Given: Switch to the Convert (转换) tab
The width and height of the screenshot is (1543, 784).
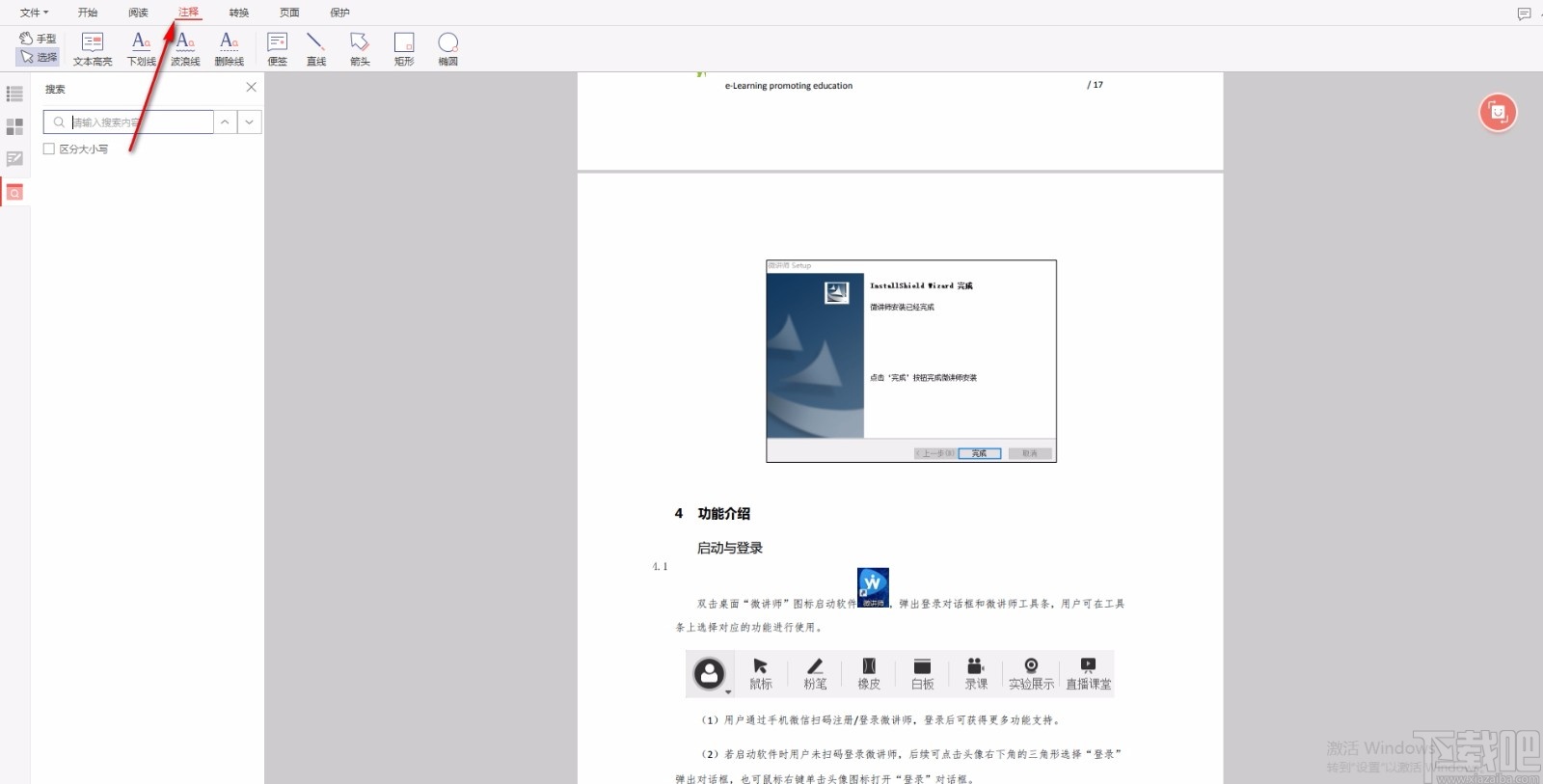Looking at the screenshot, I should (239, 13).
